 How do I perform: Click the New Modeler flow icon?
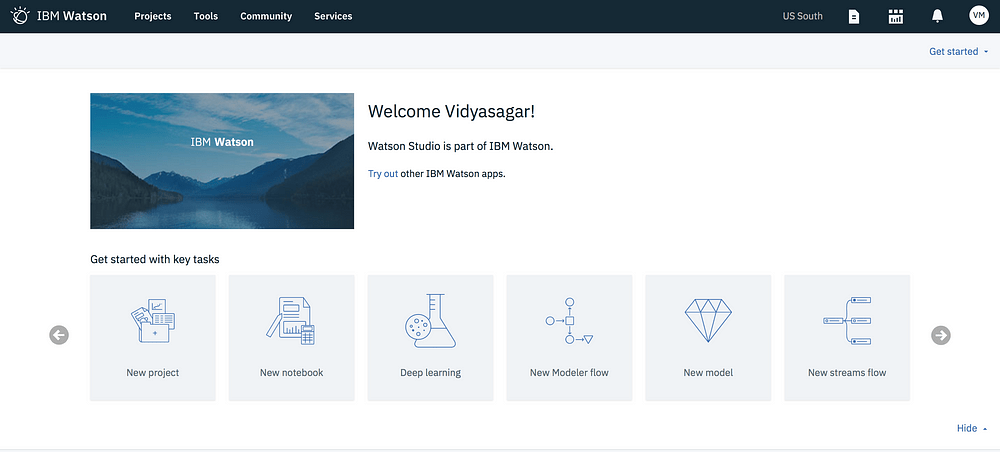pyautogui.click(x=570, y=321)
